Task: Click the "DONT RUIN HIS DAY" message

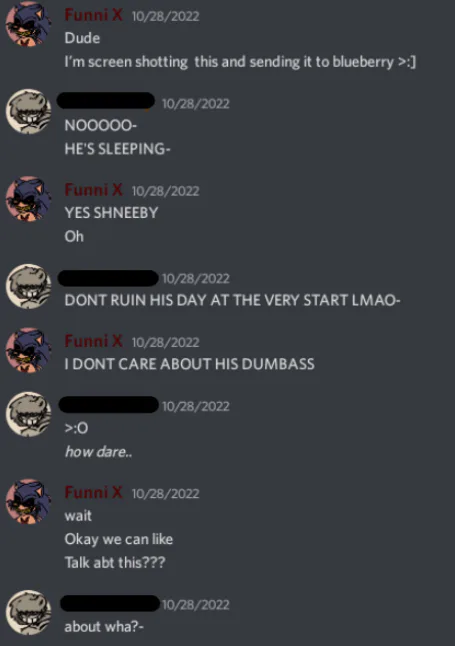Action: [232, 300]
